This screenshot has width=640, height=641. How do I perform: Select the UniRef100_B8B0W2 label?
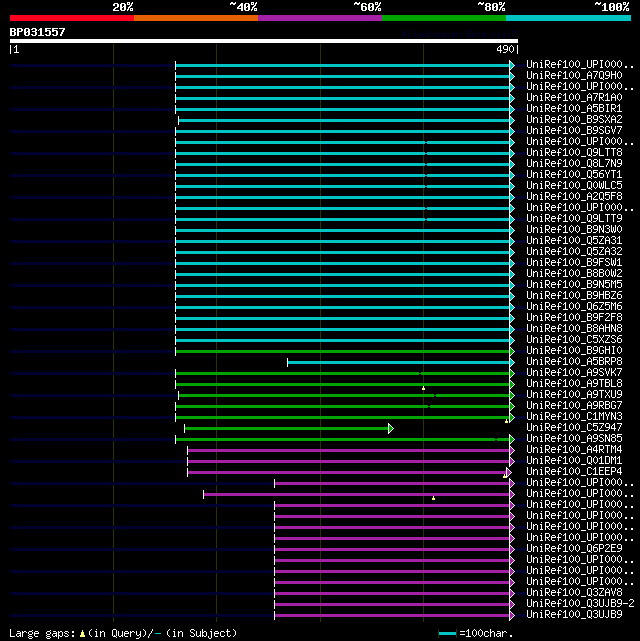click(574, 273)
